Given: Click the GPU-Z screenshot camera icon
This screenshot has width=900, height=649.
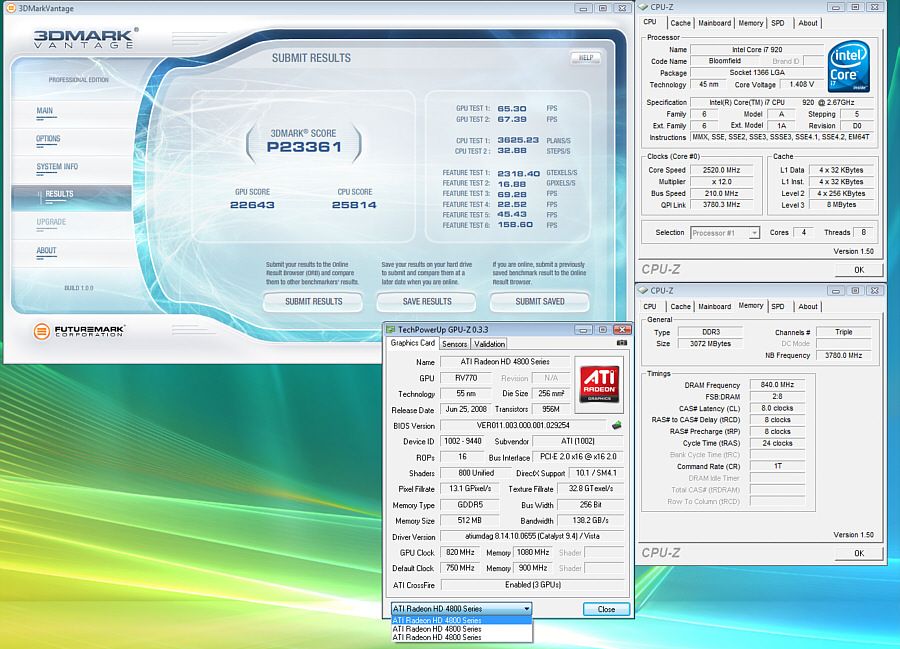Looking at the screenshot, I should point(622,343).
